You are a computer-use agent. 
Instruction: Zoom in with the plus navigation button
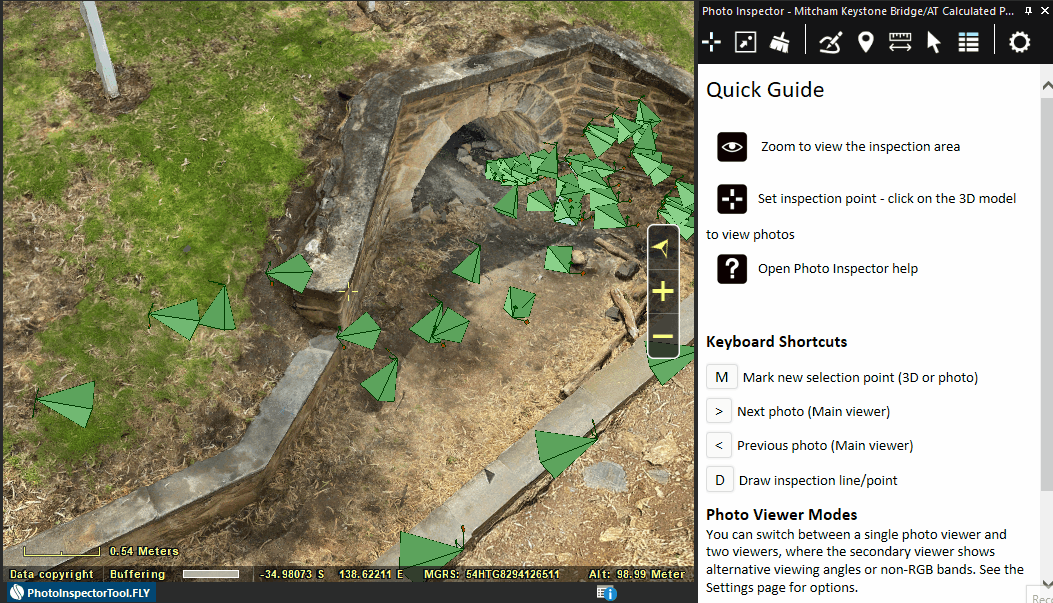pyautogui.click(x=663, y=291)
